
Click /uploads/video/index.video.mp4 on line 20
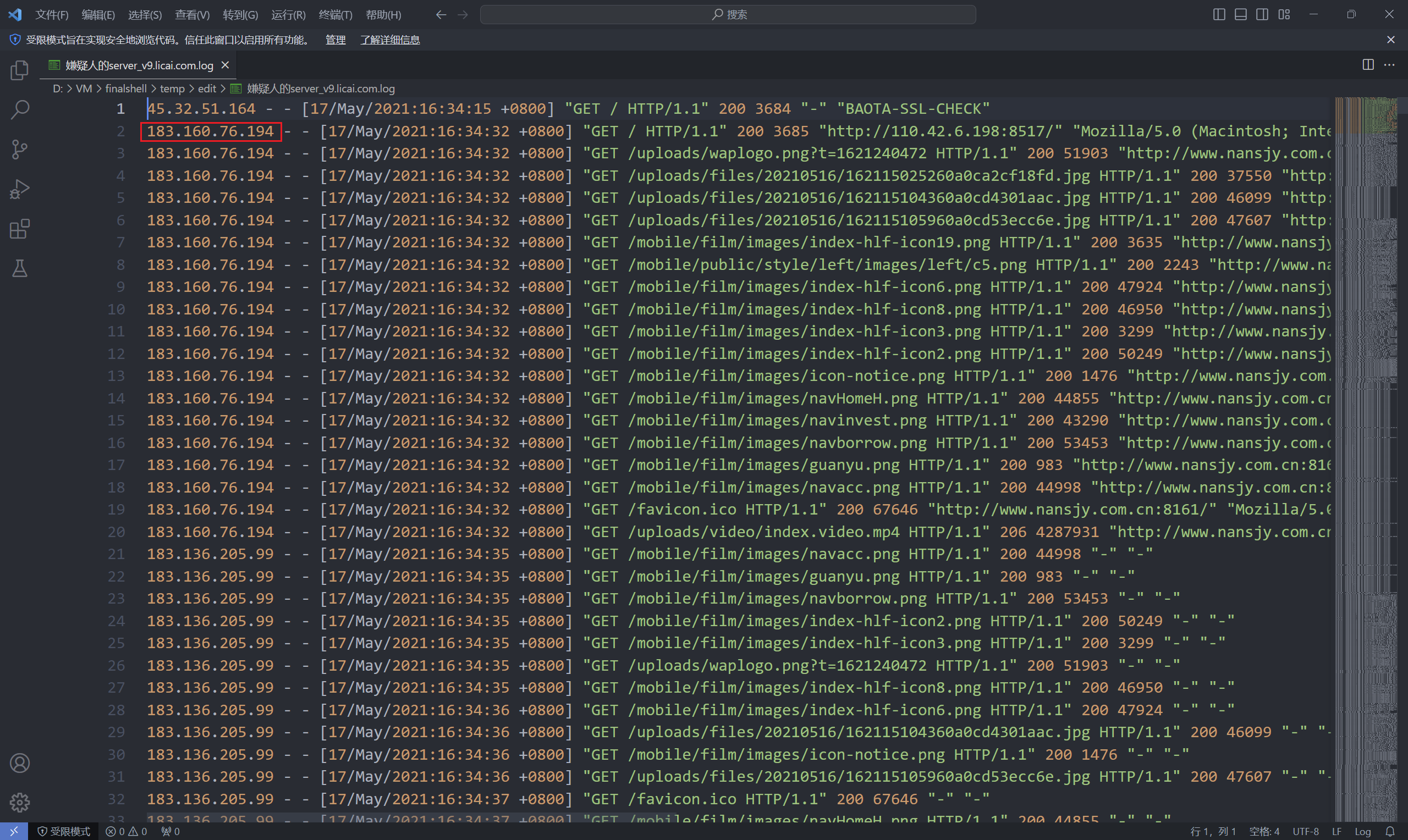click(764, 532)
